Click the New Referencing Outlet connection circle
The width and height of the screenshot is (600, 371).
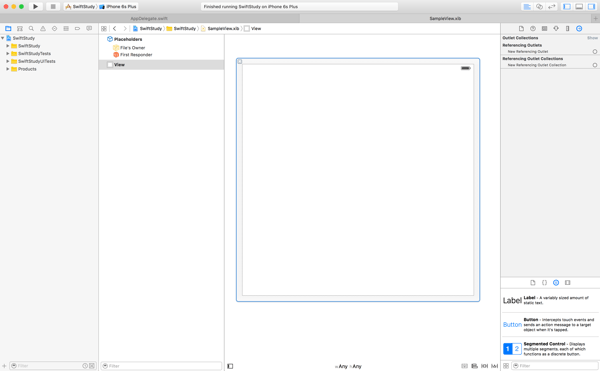coord(595,52)
